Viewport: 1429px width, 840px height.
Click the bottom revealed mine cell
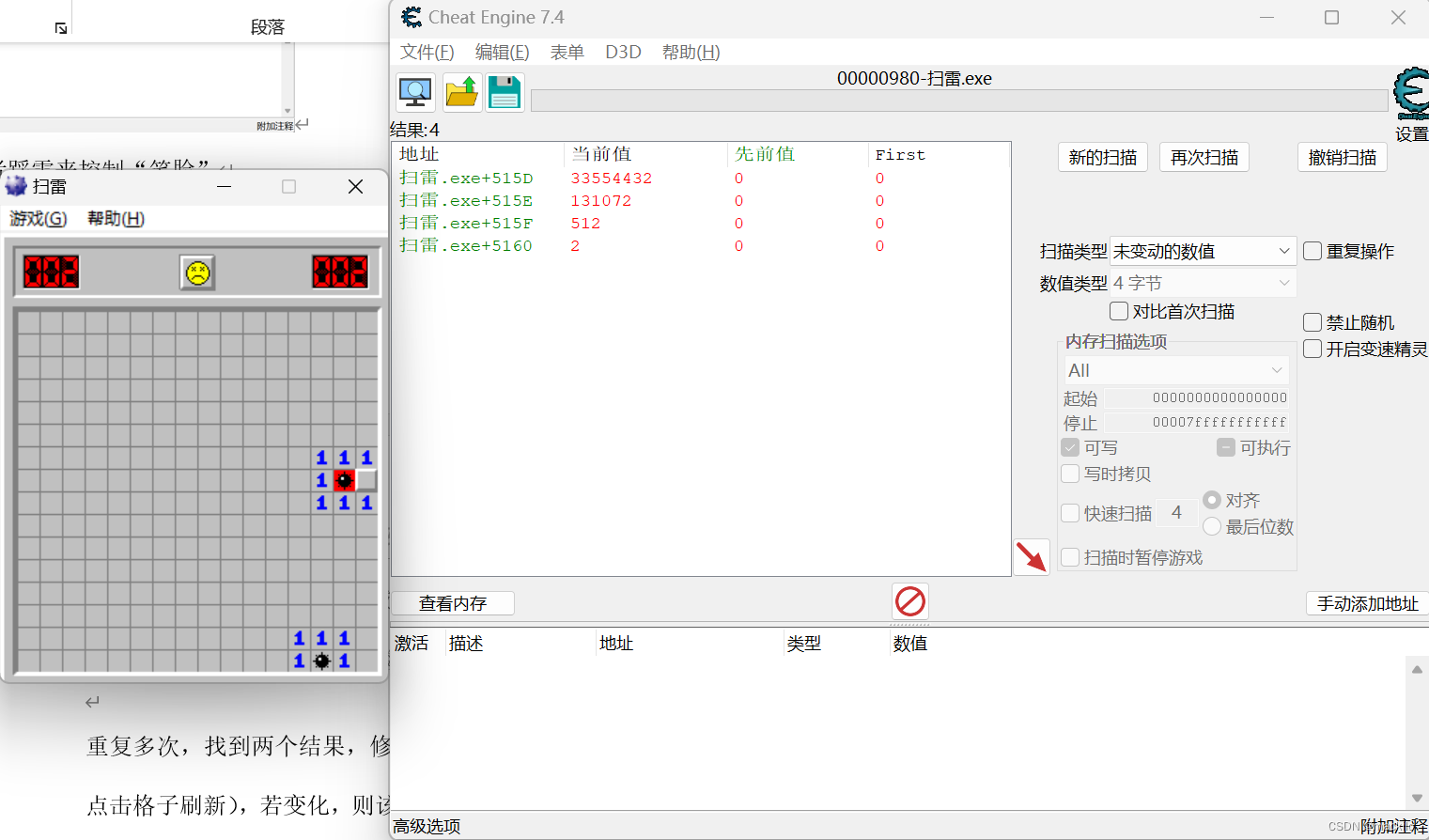[x=321, y=661]
